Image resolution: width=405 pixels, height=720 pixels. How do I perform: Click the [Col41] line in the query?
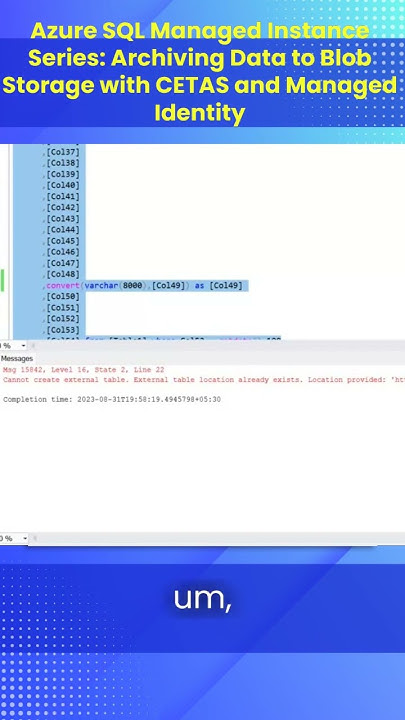[63, 197]
